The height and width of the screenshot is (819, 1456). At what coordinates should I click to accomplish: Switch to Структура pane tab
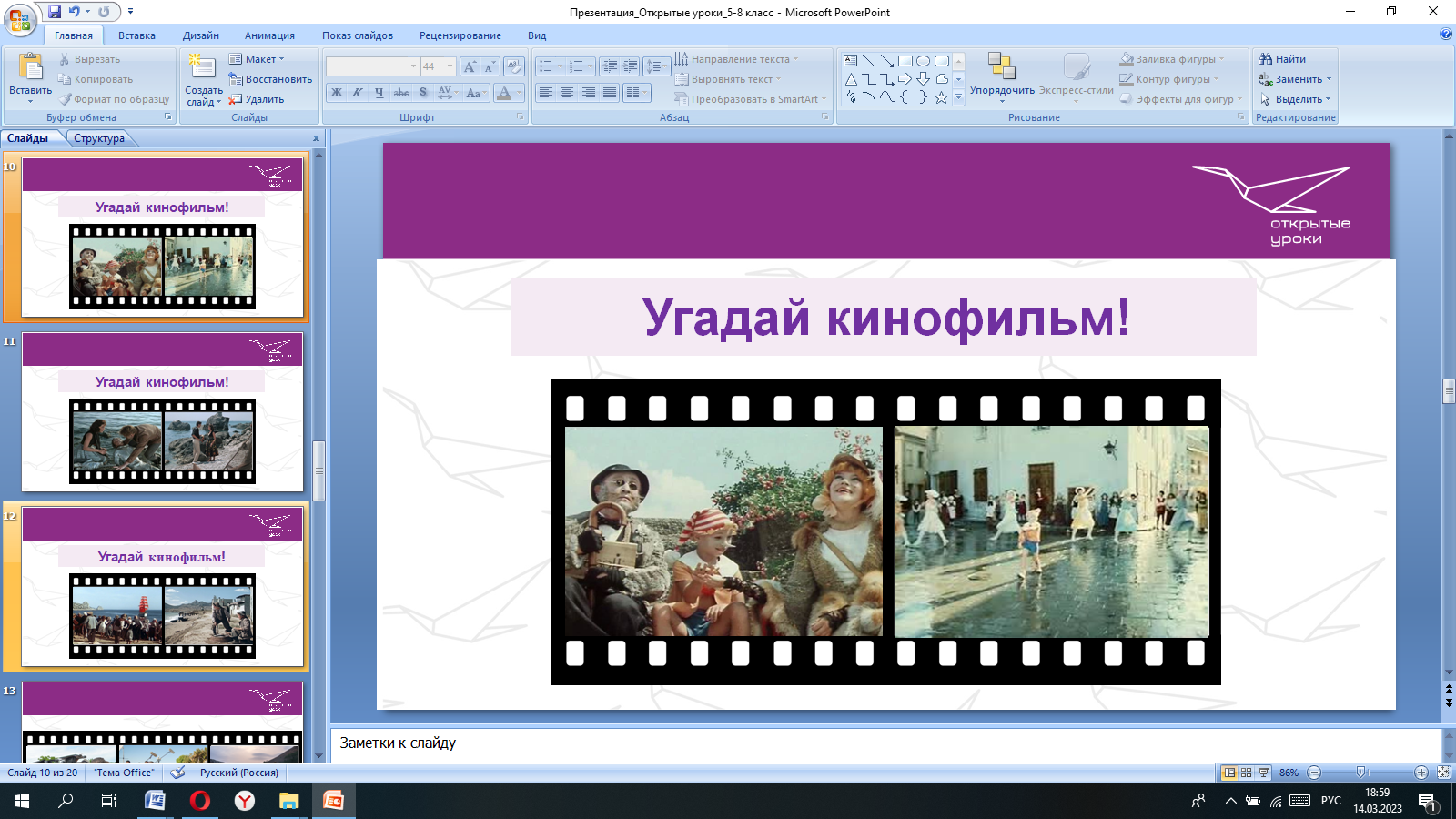pyautogui.click(x=99, y=138)
